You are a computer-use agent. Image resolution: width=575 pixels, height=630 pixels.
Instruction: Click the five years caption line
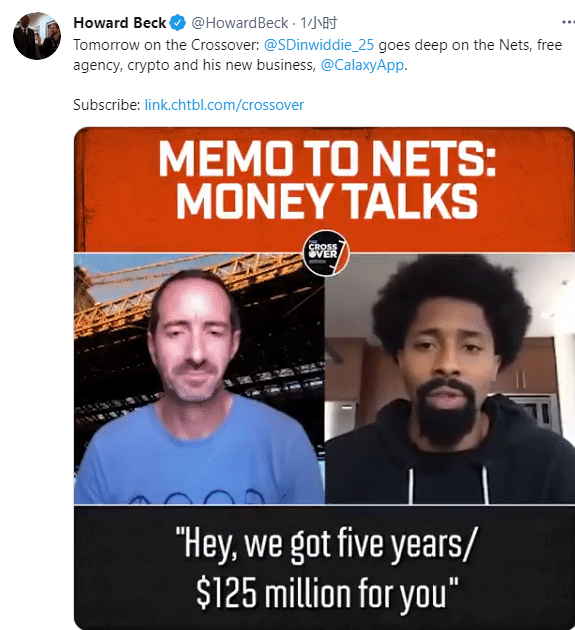pos(326,544)
